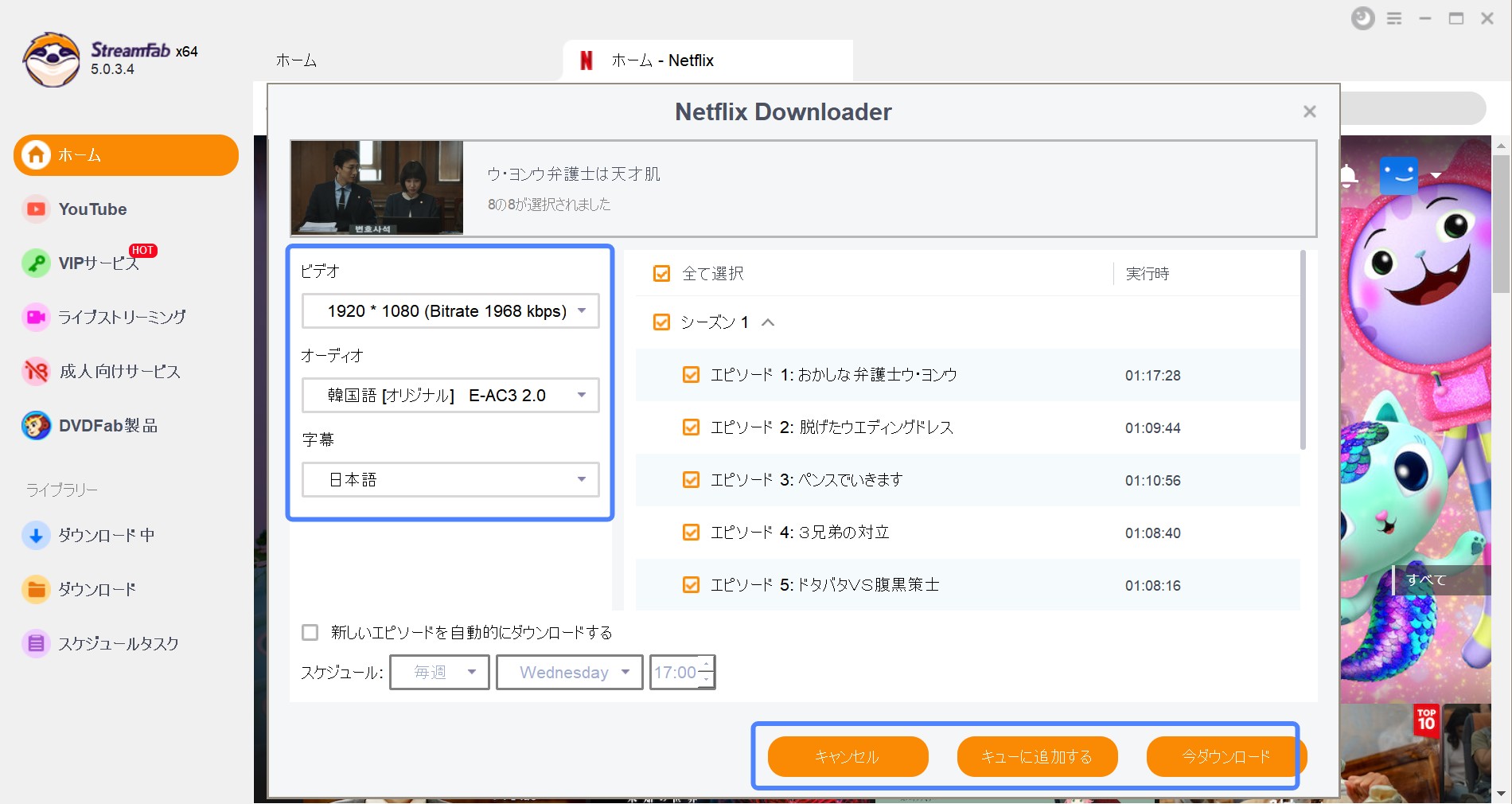Open the audio track dropdown
Viewport: 1512px width, 804px height.
[x=450, y=396]
